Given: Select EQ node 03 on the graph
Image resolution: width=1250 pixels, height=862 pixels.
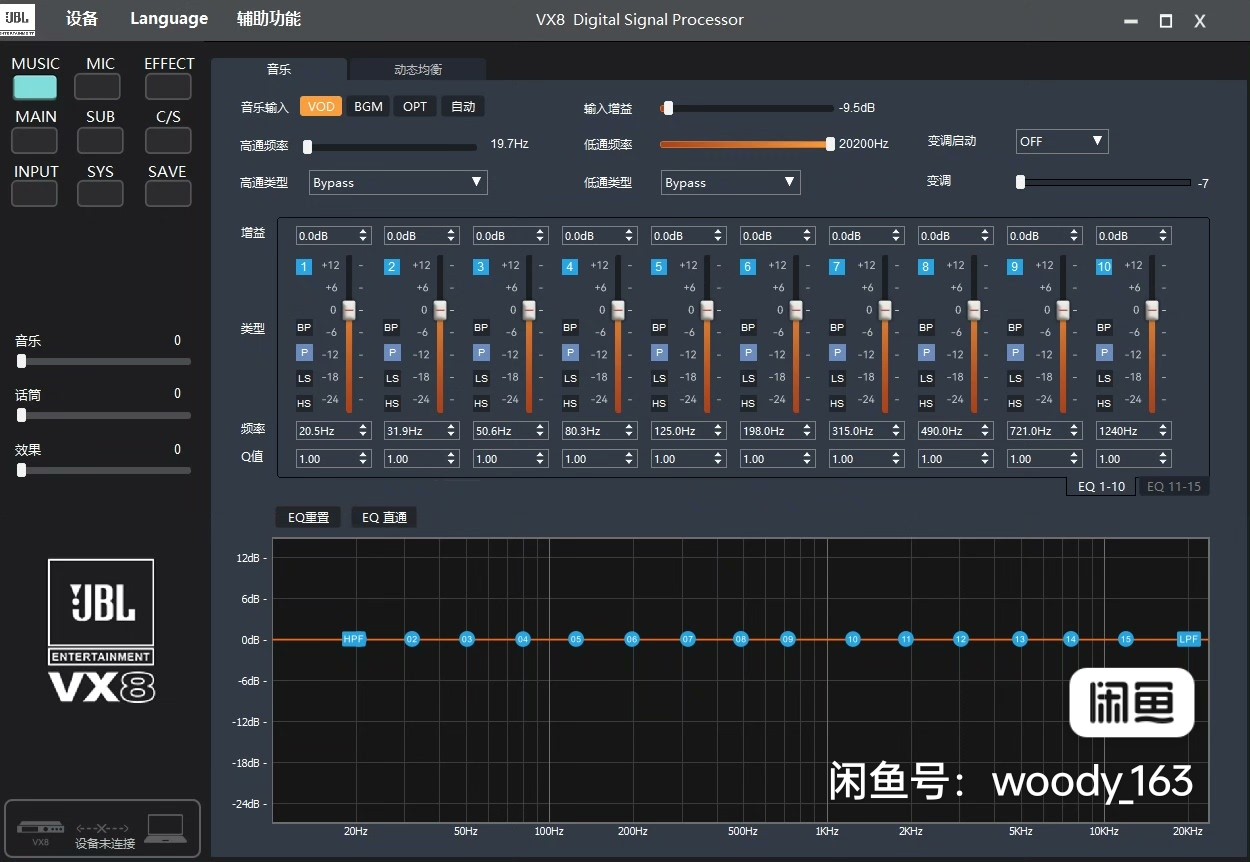Looking at the screenshot, I should coord(467,639).
